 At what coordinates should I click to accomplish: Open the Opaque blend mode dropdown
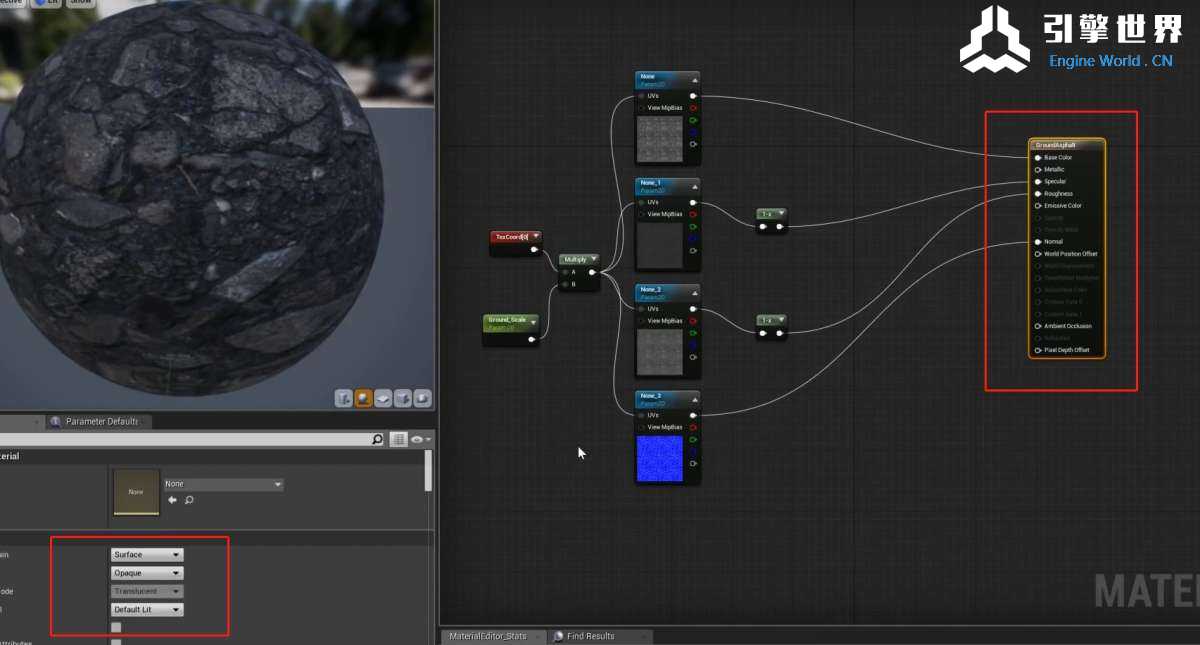[x=147, y=573]
